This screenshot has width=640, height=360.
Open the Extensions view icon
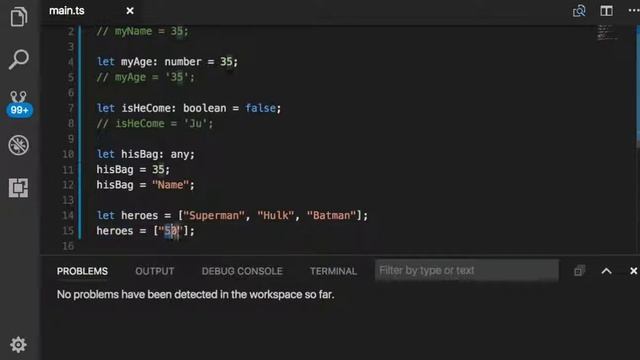click(x=19, y=188)
